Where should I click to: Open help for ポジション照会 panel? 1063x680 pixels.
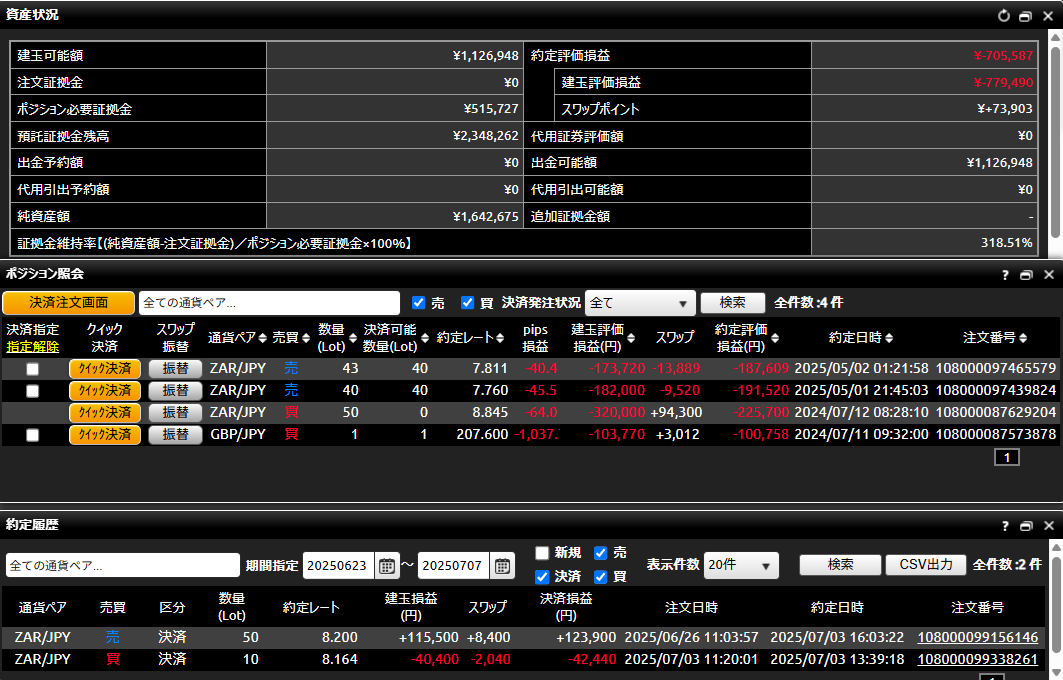pos(1005,275)
